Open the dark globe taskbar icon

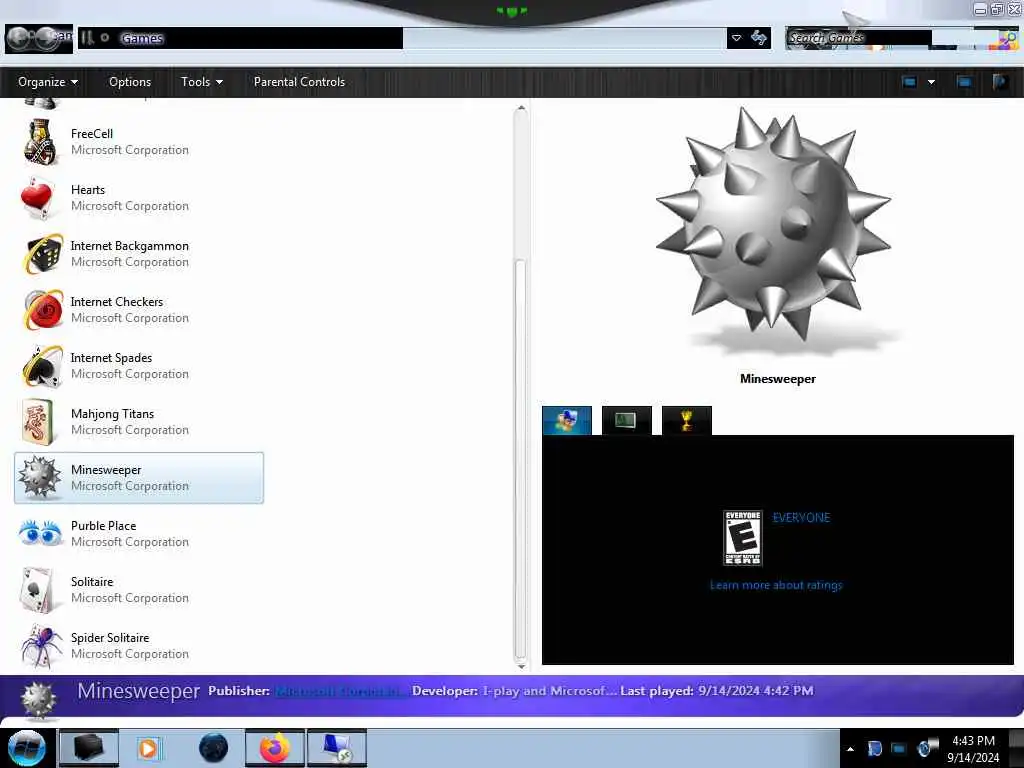click(x=214, y=748)
